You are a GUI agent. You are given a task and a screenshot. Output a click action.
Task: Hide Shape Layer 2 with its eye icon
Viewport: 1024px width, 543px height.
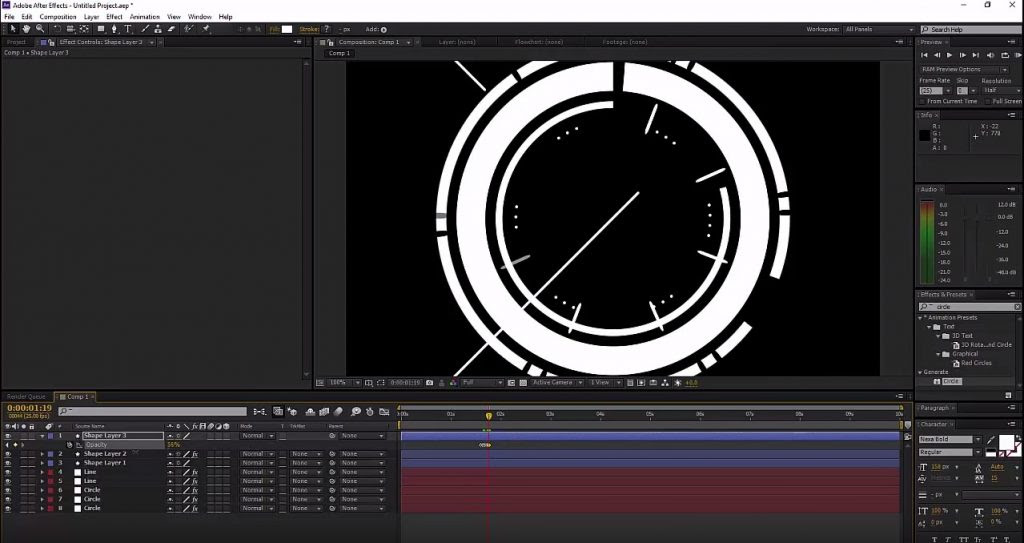click(x=8, y=454)
